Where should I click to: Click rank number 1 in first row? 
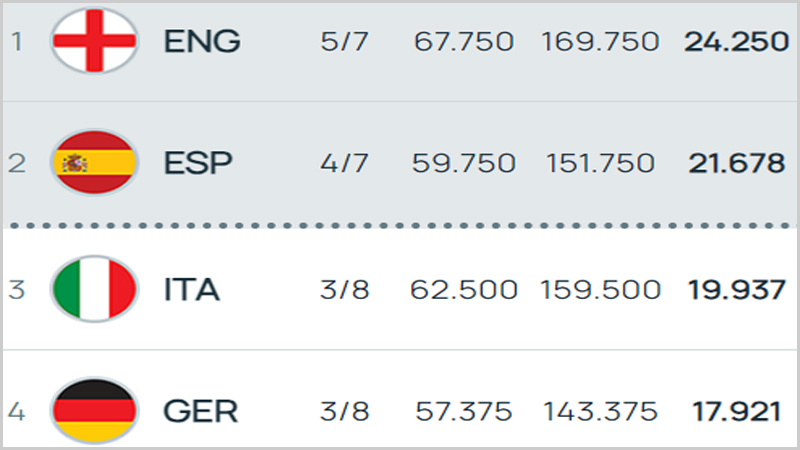pyautogui.click(x=17, y=41)
